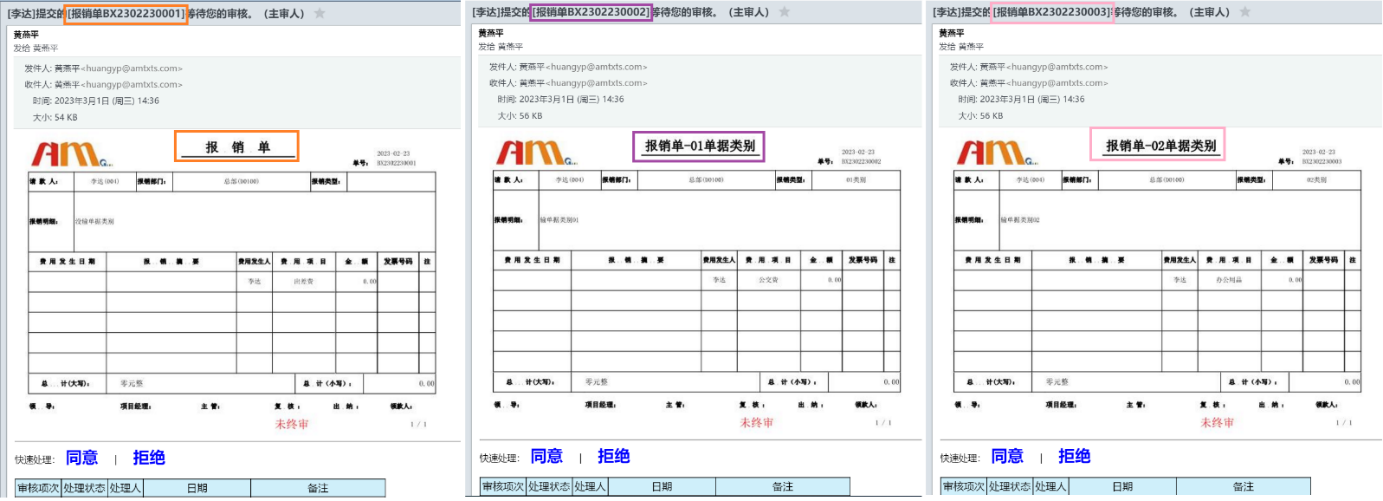
Task: Click the 发件人 email address in the BX2302230001 email
Action: click(x=118, y=69)
